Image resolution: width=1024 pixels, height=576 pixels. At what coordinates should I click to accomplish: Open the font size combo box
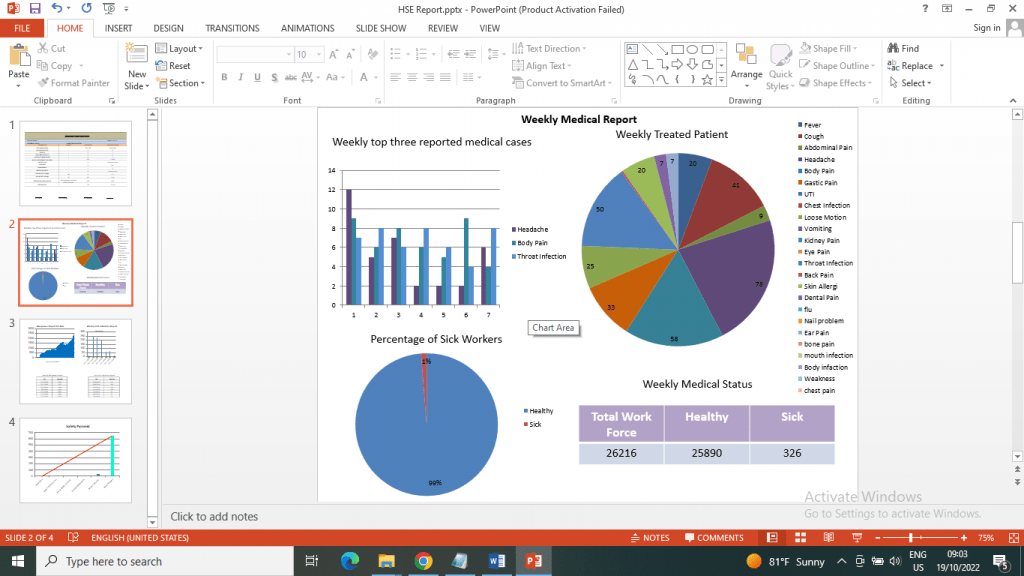click(x=309, y=54)
